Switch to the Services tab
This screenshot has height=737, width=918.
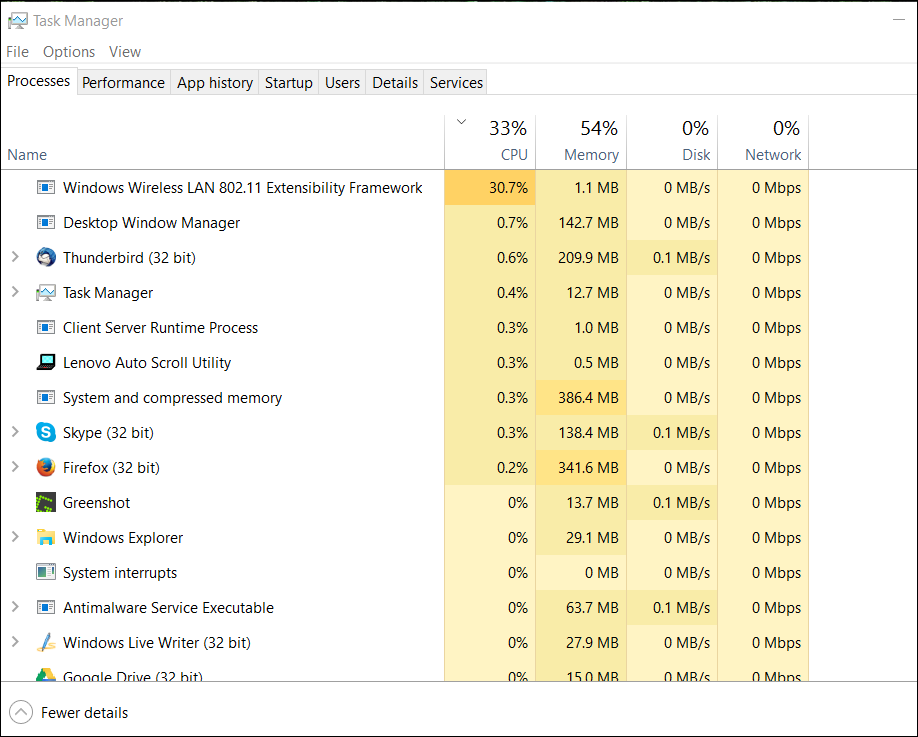[456, 83]
